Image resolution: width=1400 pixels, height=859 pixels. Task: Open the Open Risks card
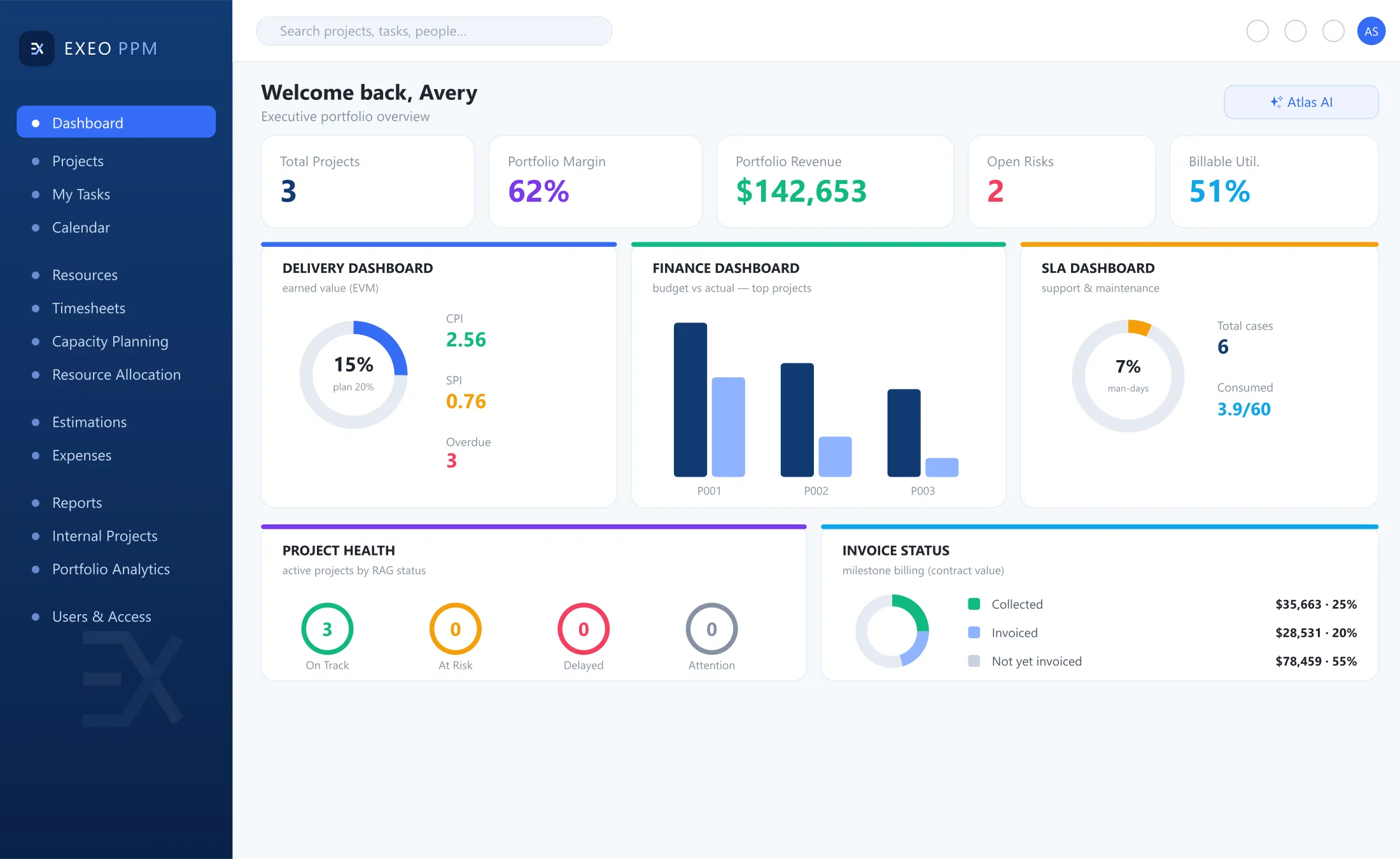pyautogui.click(x=1061, y=181)
